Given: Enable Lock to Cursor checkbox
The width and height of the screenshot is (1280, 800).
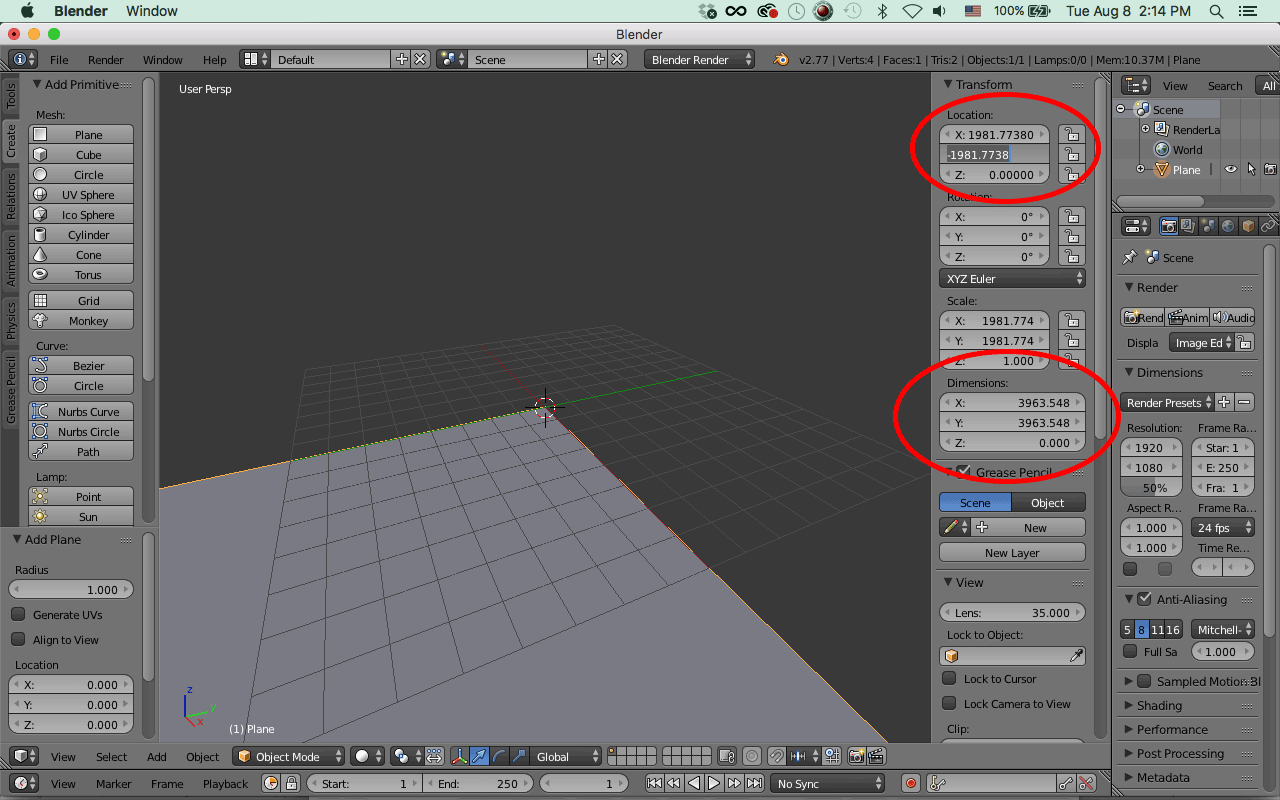Looking at the screenshot, I should (949, 678).
